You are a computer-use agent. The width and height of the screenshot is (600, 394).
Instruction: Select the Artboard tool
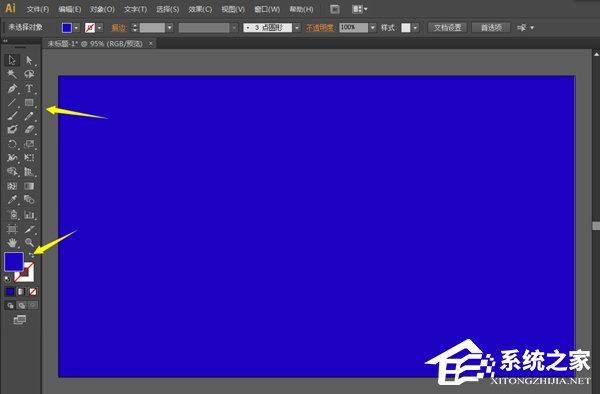pyautogui.click(x=12, y=229)
